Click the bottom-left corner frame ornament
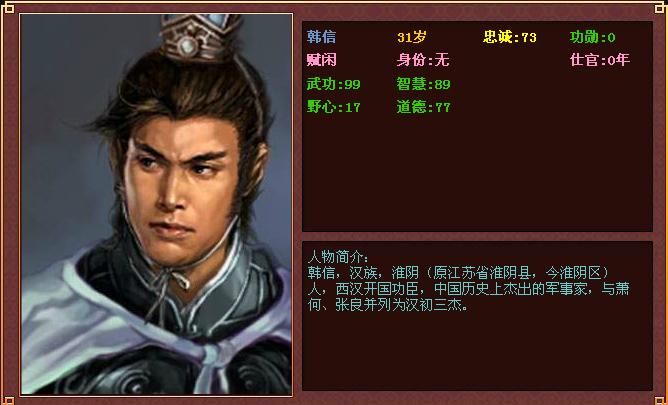The height and width of the screenshot is (405, 668). [8, 399]
